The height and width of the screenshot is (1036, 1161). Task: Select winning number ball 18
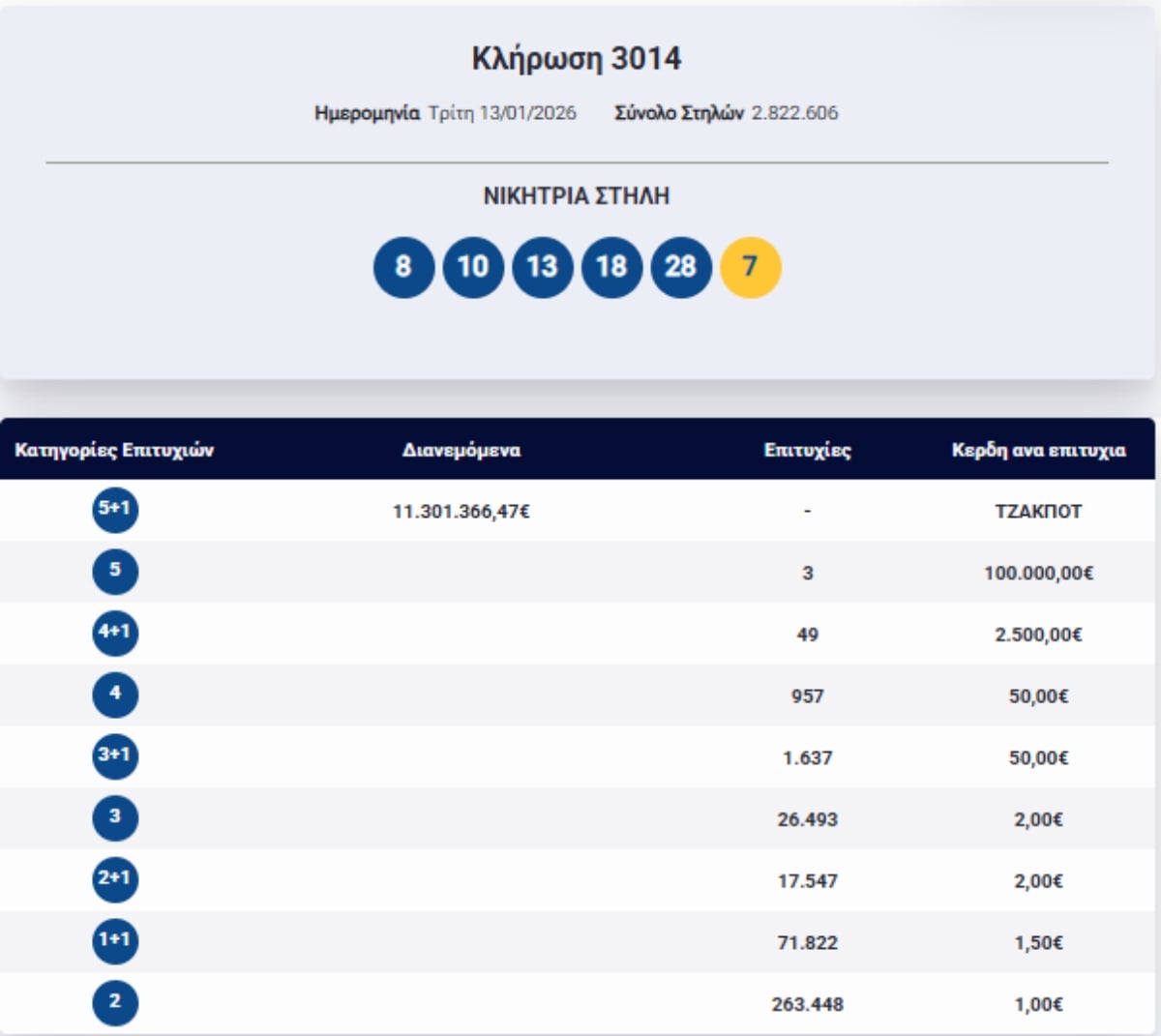click(x=611, y=267)
